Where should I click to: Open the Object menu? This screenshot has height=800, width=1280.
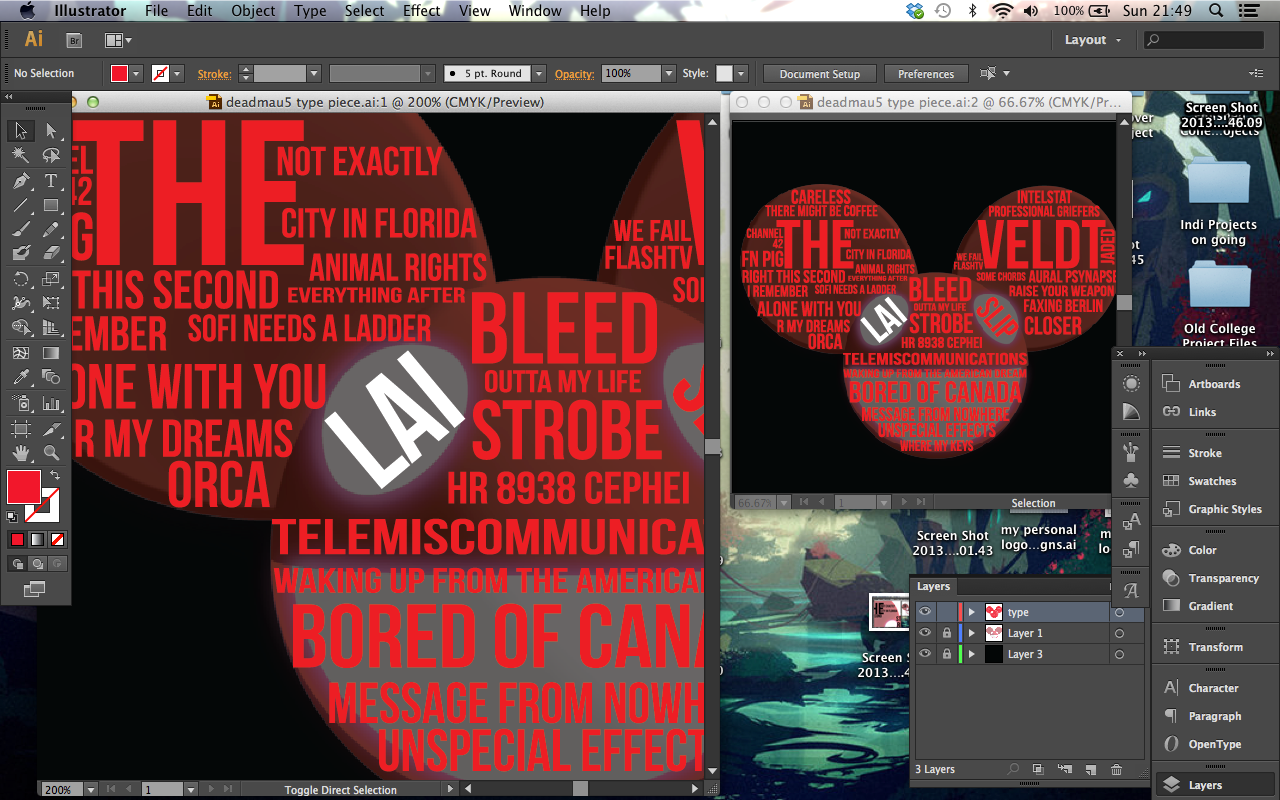tap(253, 11)
